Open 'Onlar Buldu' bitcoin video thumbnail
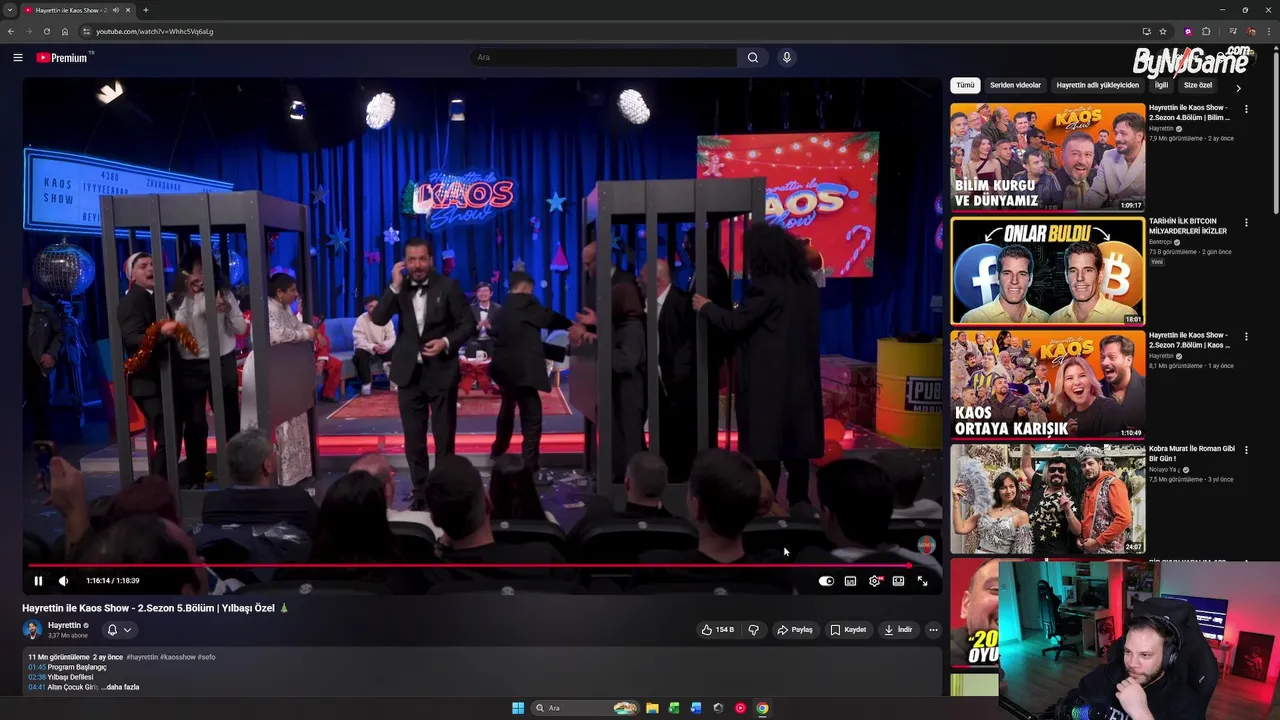Image resolution: width=1280 pixels, height=720 pixels. click(1047, 271)
